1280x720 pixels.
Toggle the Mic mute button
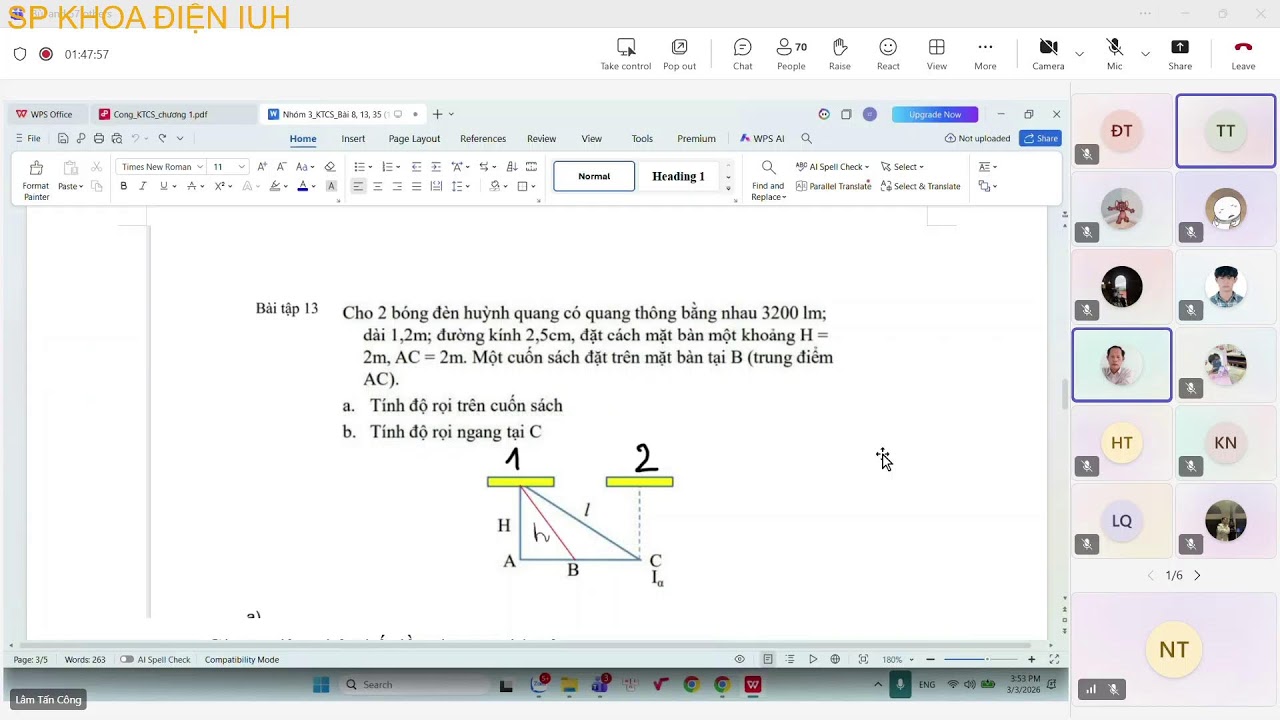(1114, 54)
